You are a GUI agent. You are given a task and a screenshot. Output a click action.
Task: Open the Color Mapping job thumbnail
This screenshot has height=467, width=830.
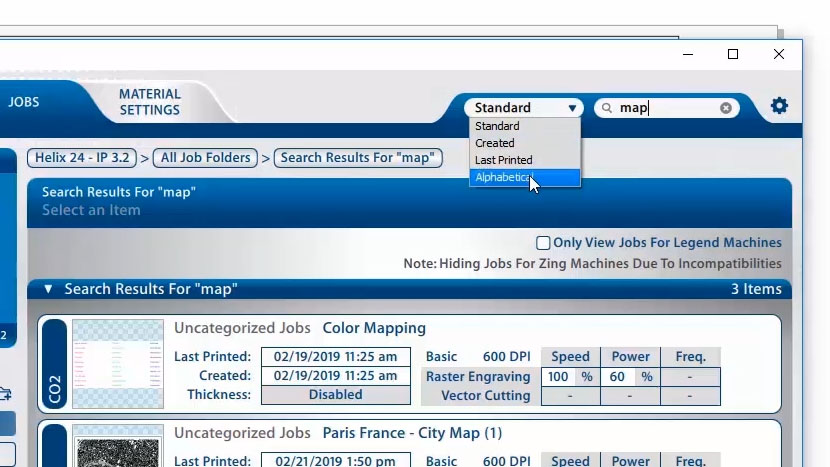coord(117,364)
